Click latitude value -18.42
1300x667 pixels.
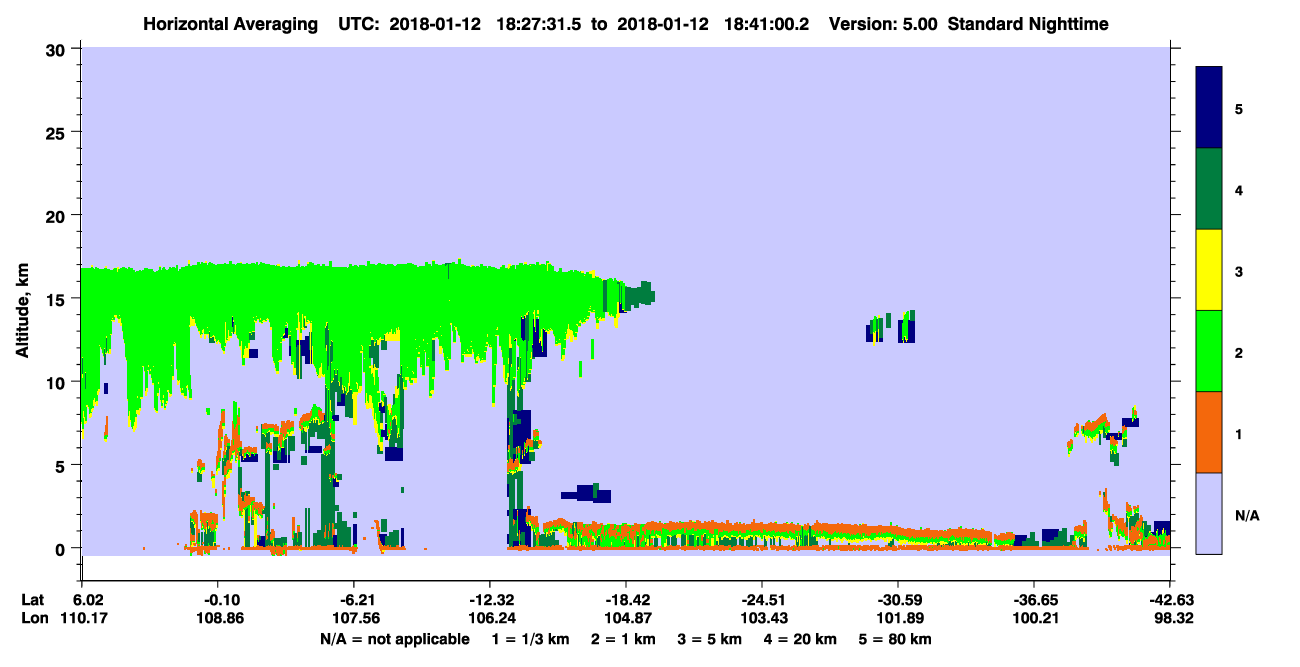point(625,600)
